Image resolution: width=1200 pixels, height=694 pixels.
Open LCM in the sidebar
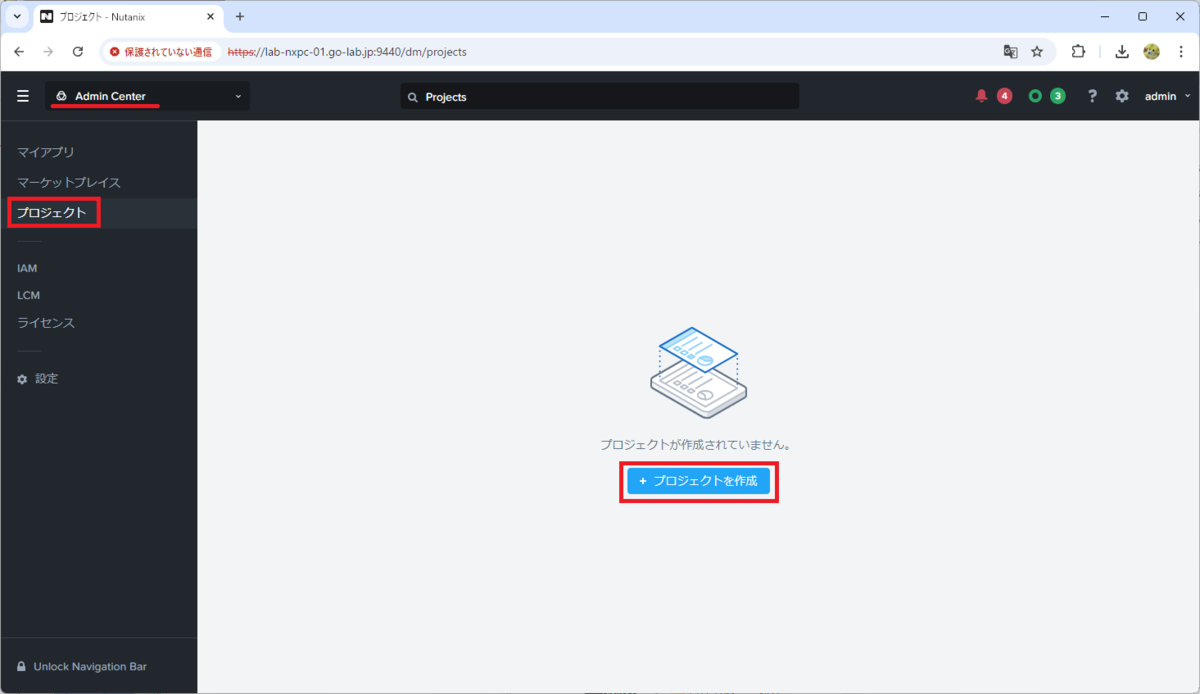pyautogui.click(x=28, y=295)
